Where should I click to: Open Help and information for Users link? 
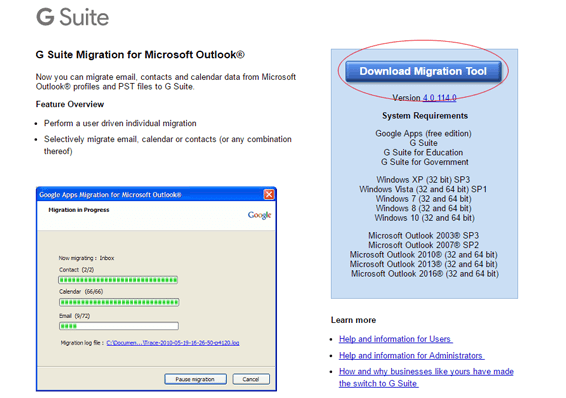[x=396, y=339]
